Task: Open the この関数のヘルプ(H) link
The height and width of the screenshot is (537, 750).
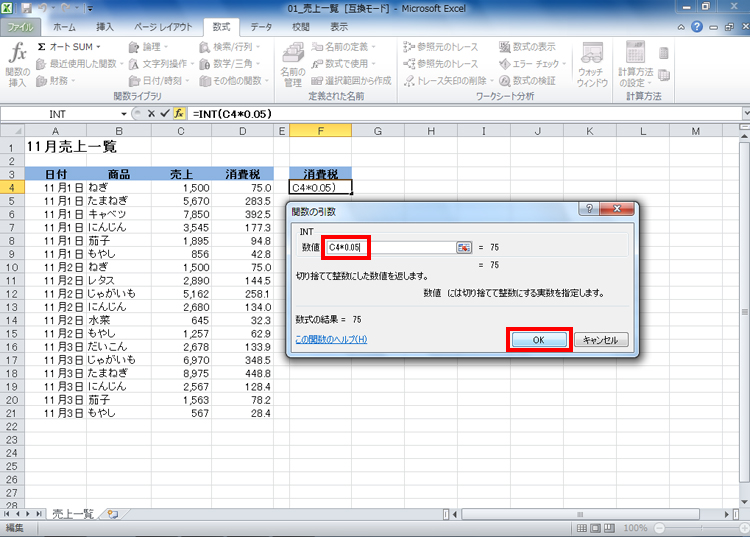Action: click(x=331, y=340)
